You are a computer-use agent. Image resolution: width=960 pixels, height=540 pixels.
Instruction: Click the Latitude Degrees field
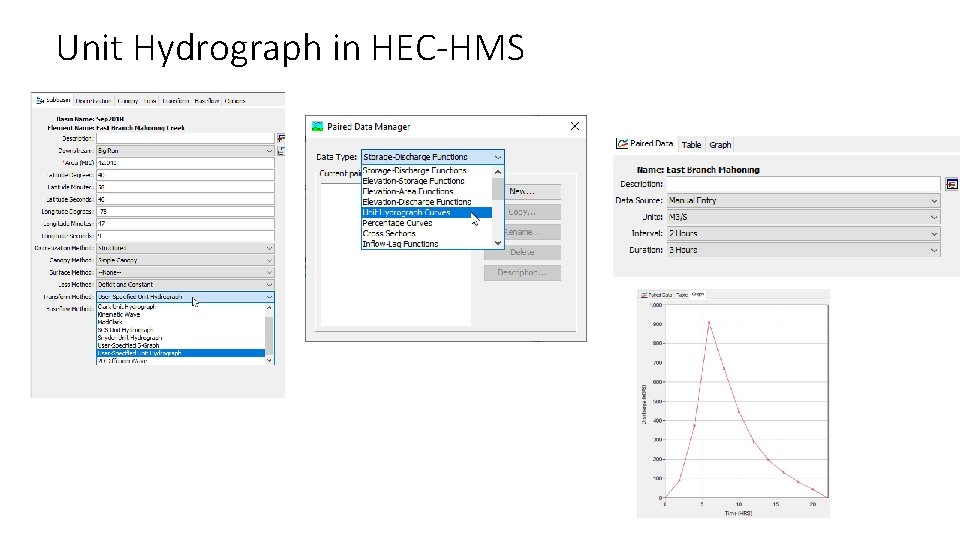(185, 175)
